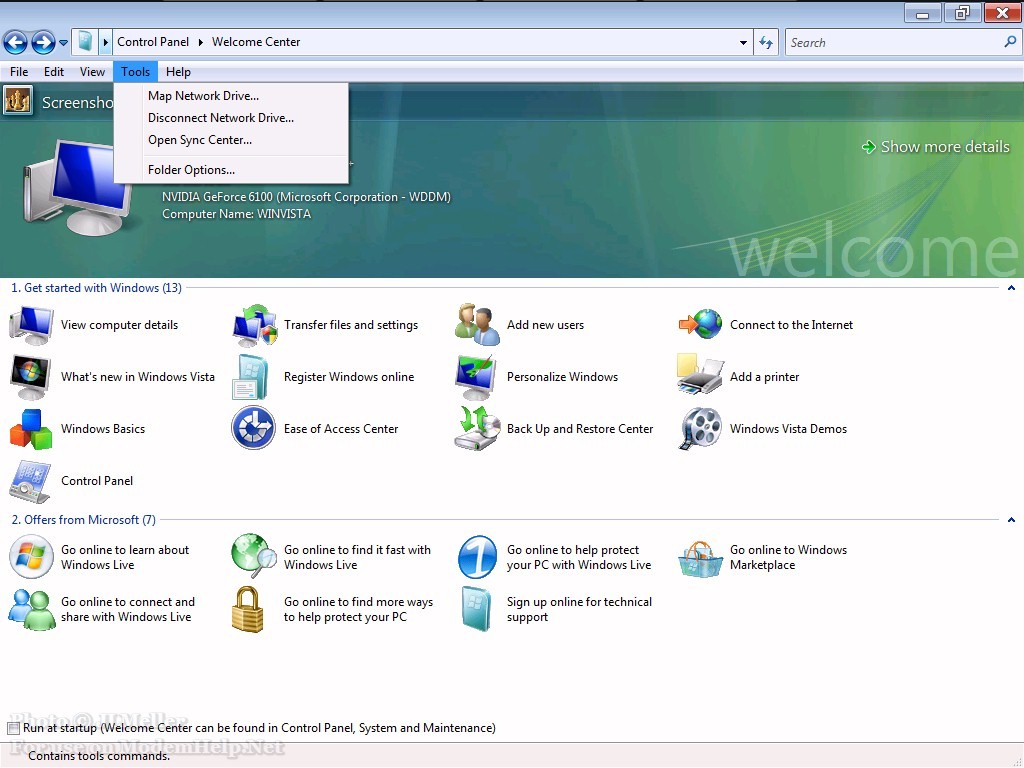
Task: Enable the Run at startup checkbox
Action: (13, 728)
